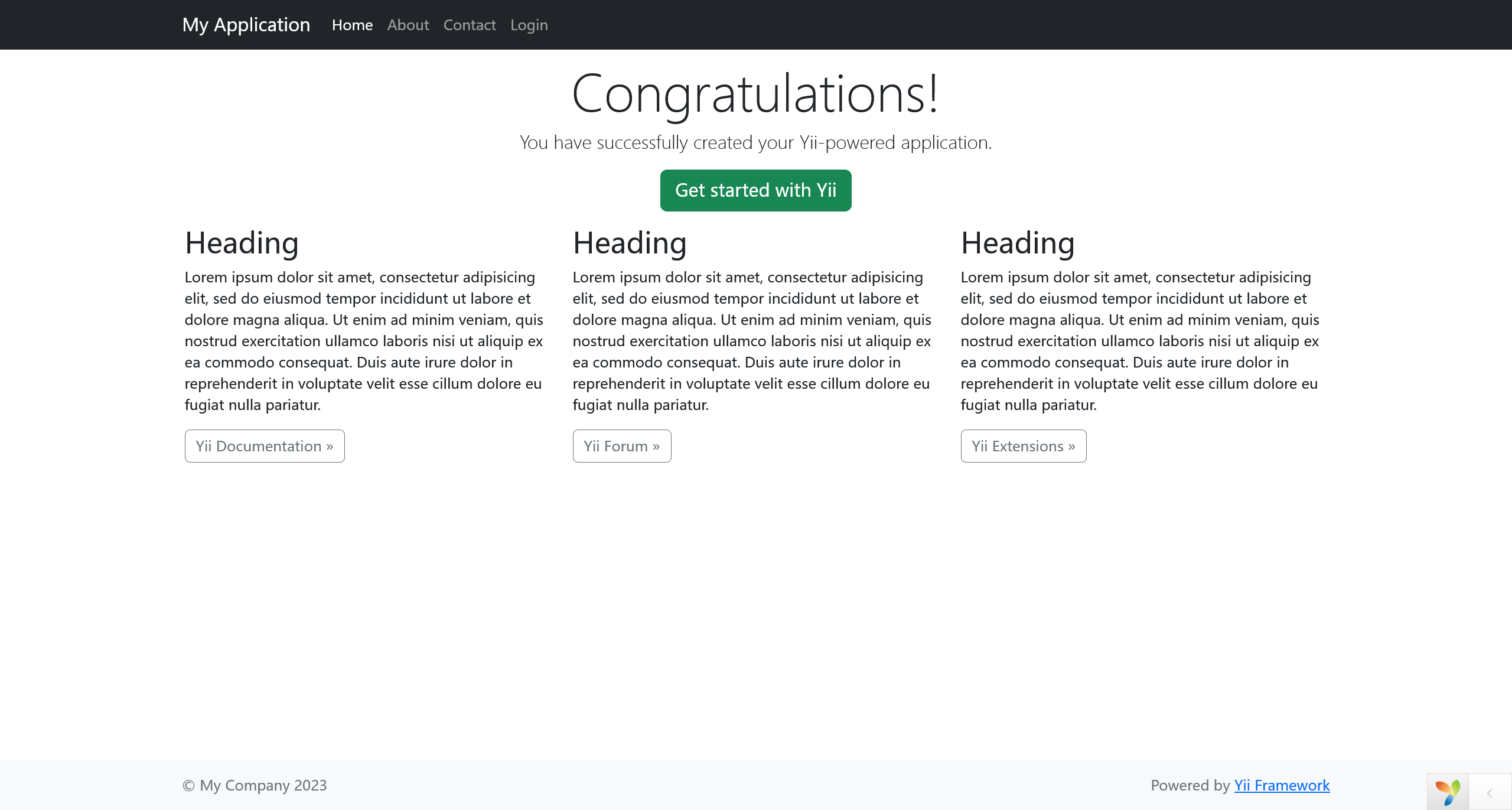Click the Lorem ipsum paragraph above Yii Documentation
The image size is (1512, 810).
364,341
